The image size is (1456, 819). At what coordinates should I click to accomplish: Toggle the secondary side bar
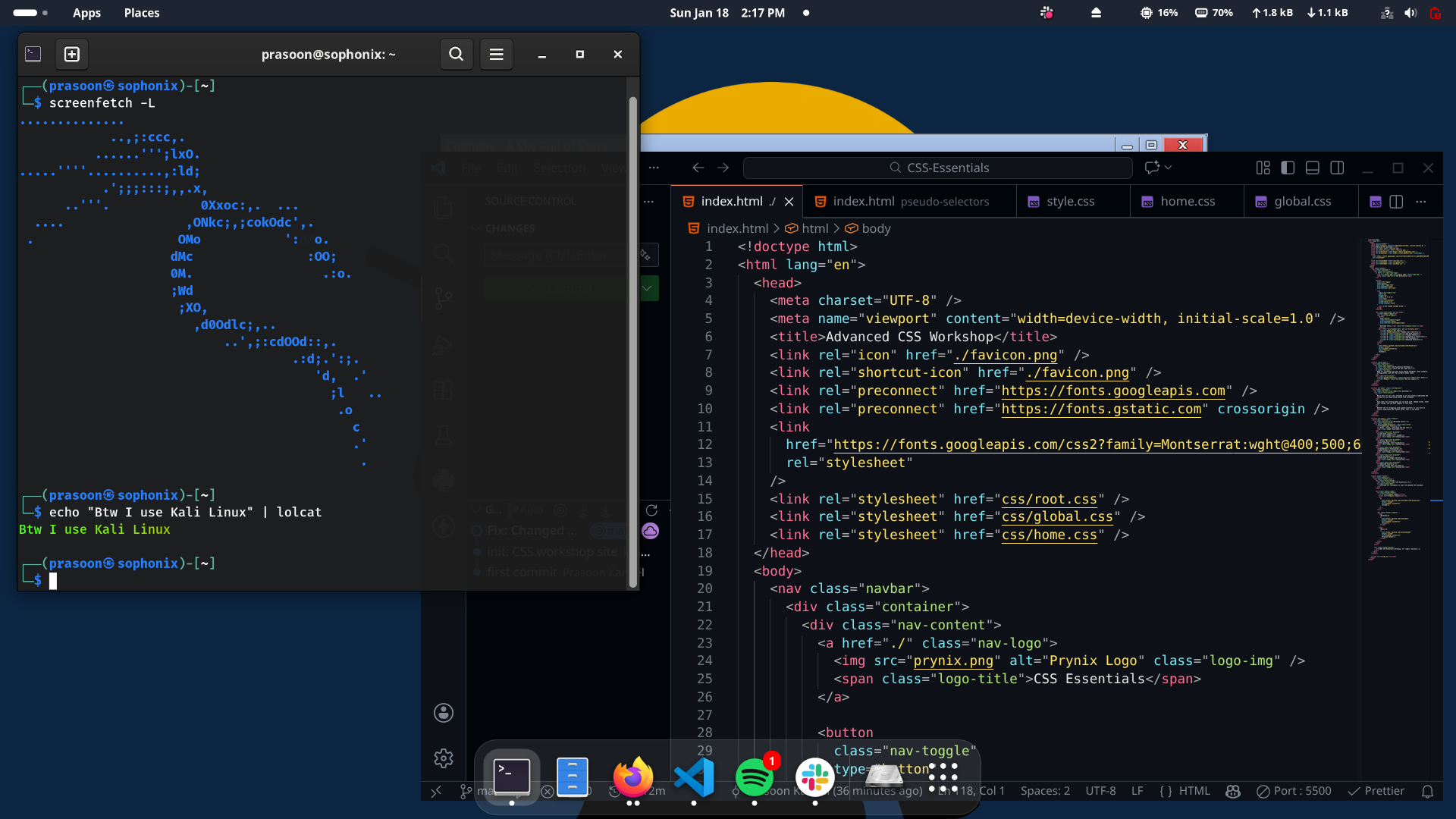tap(1338, 168)
